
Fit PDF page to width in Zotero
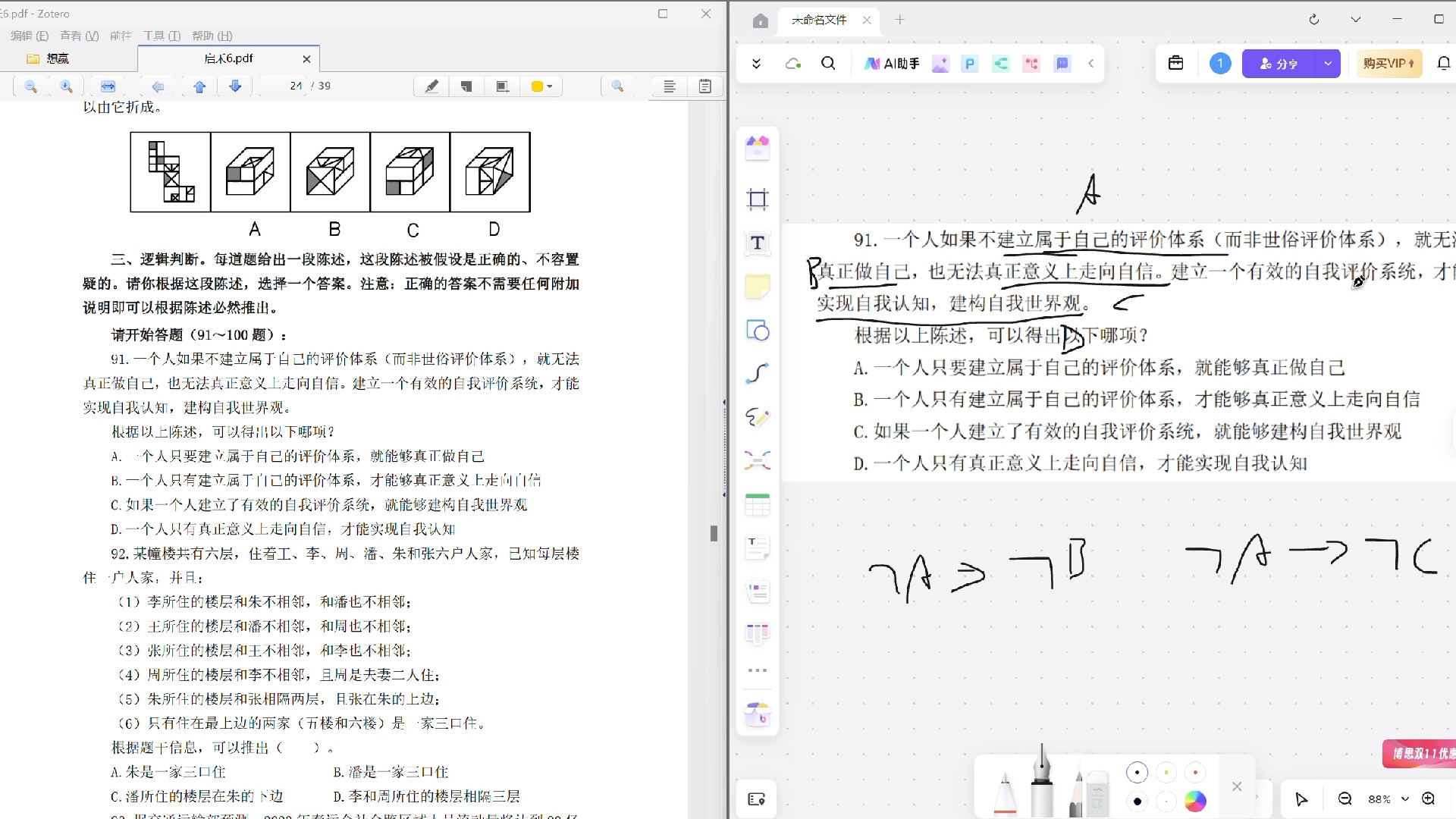click(x=108, y=86)
